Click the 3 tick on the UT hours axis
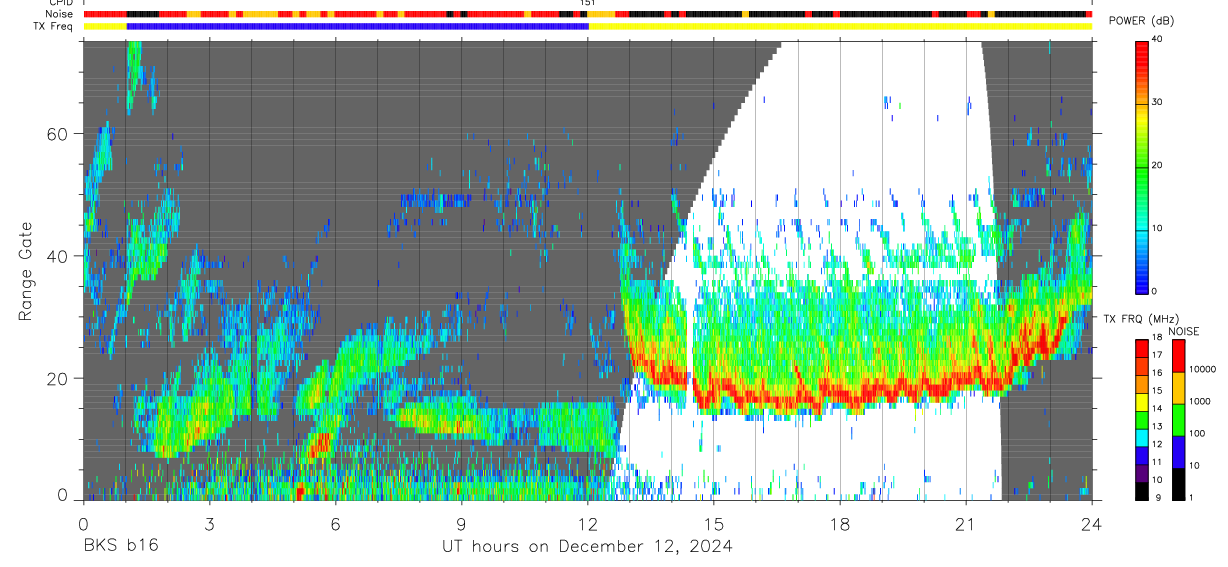Viewport: 1228px width, 567px height. 209,523
